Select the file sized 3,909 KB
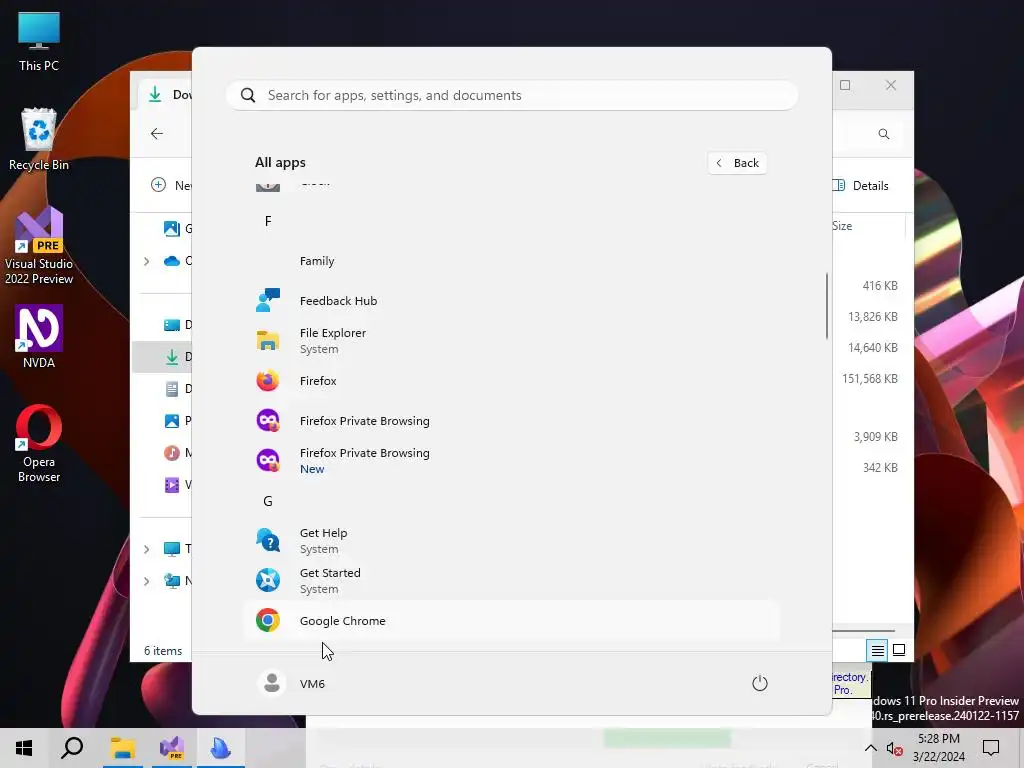Viewport: 1024px width, 768px height. [876, 437]
